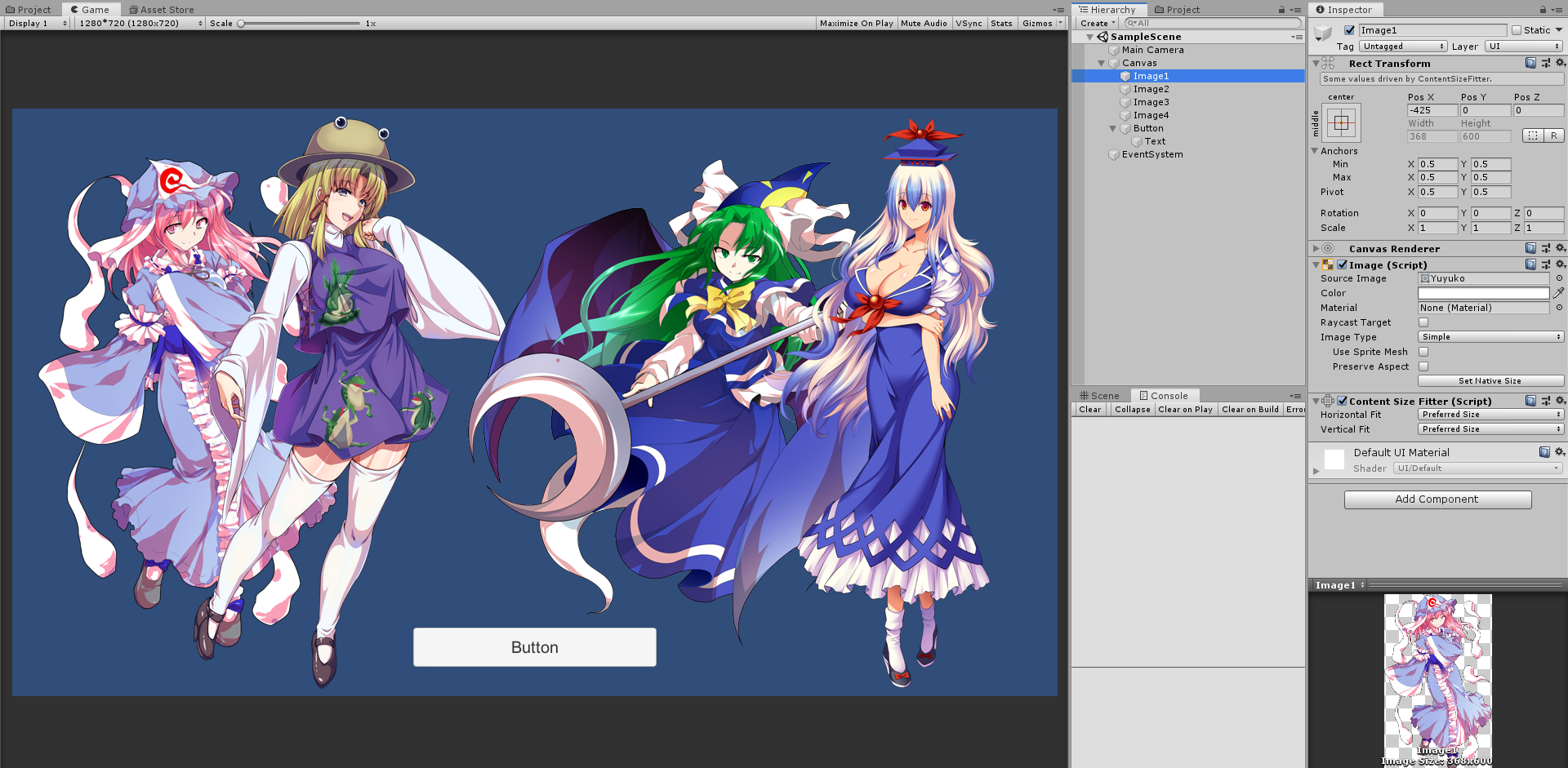Viewport: 1568px width, 768px height.
Task: Switch to the left Project tab
Action: pos(29,10)
